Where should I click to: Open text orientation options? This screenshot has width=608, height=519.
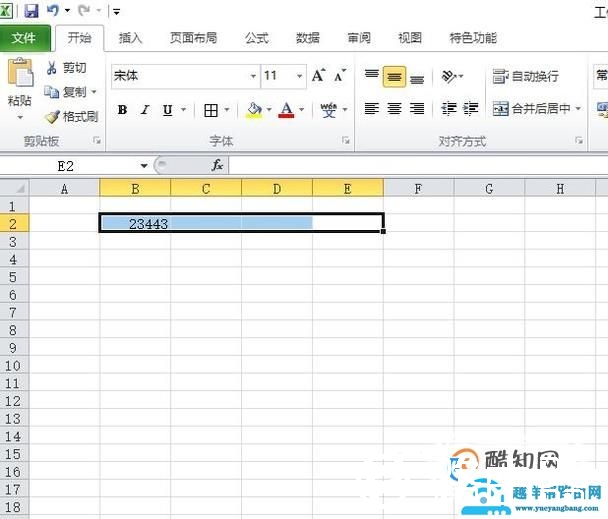(x=452, y=76)
